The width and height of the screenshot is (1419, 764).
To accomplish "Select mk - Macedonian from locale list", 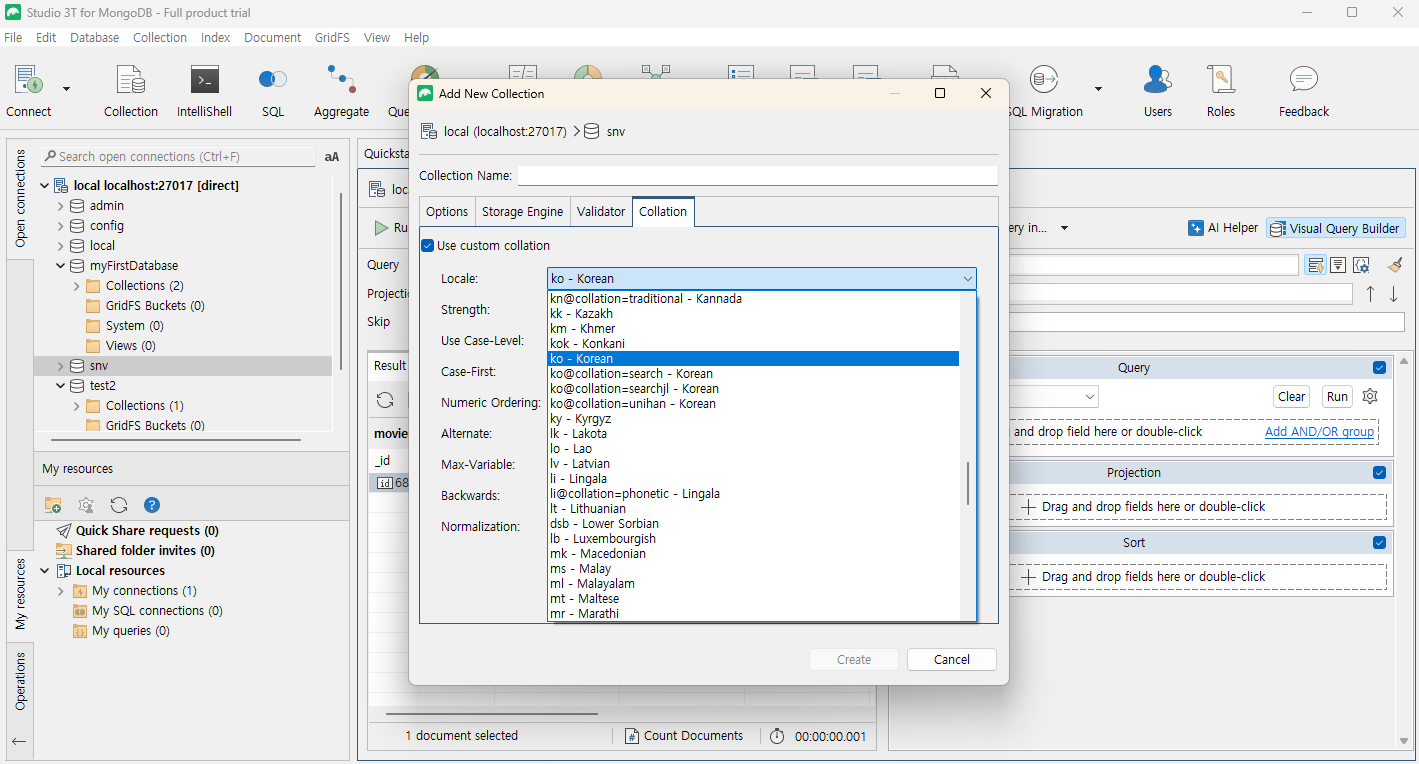I will click(753, 554).
